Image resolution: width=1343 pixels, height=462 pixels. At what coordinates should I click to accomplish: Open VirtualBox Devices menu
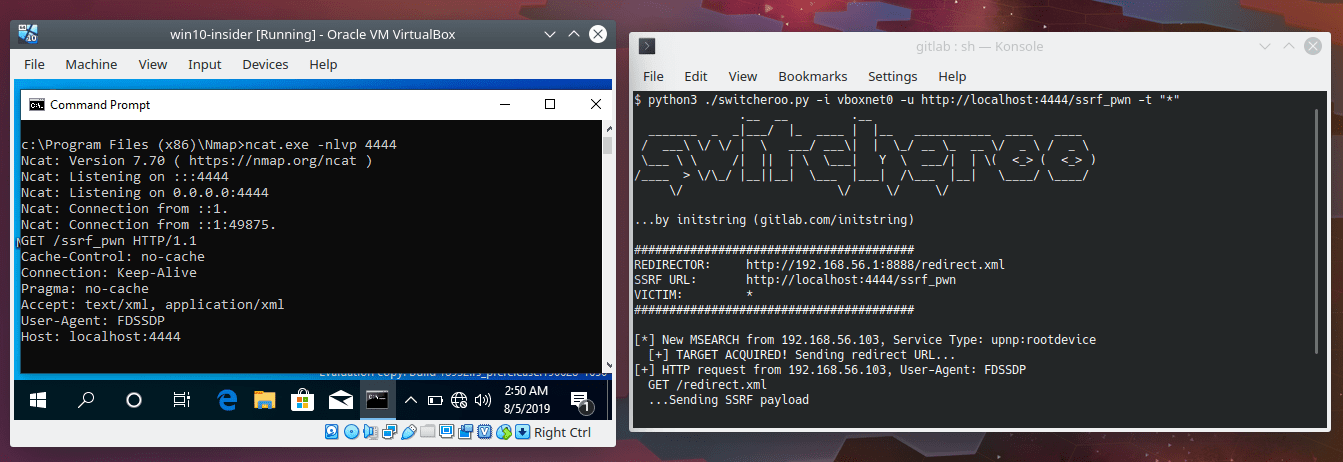[265, 64]
